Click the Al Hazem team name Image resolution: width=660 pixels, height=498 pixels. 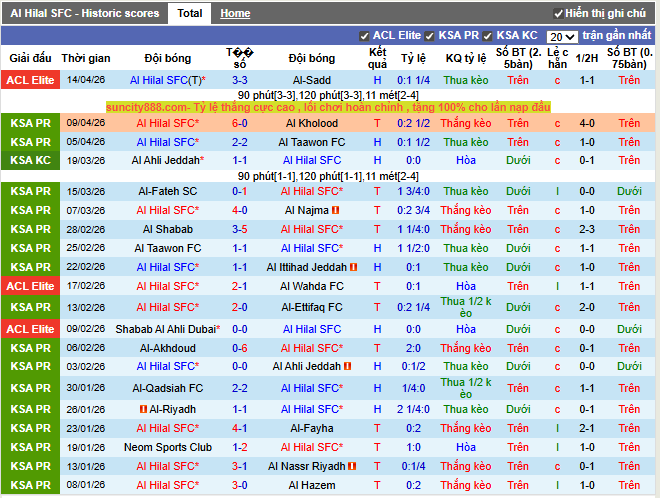tap(312, 485)
